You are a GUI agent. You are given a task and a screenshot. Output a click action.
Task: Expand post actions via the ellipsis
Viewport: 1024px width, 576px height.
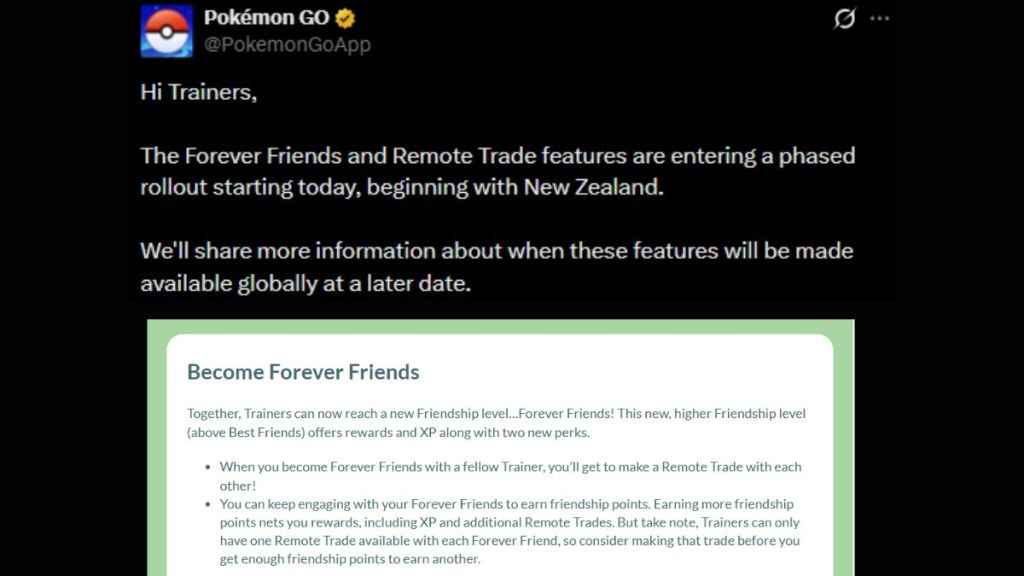879,17
